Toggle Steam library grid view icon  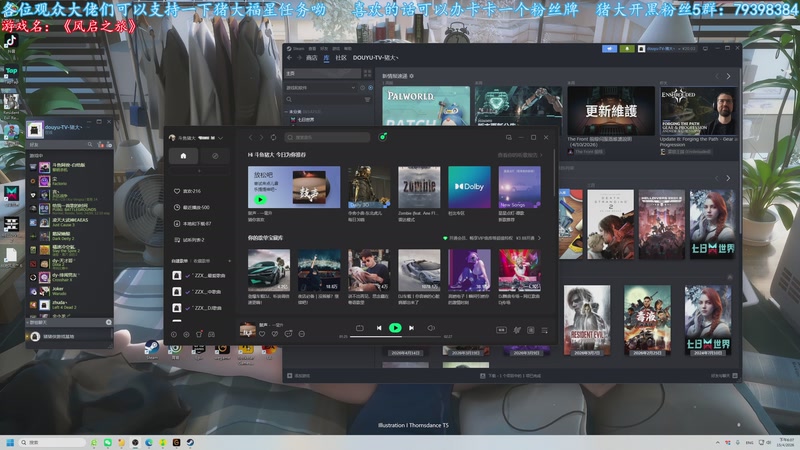coord(367,73)
